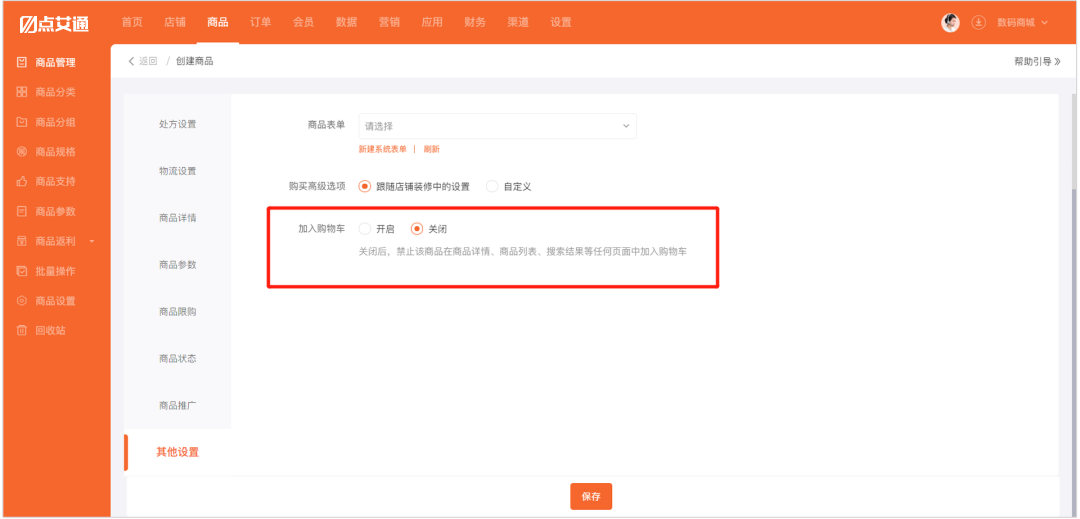Screen dimensions: 1080x519
Task: Click the 点艾通 logo
Action: point(54,23)
